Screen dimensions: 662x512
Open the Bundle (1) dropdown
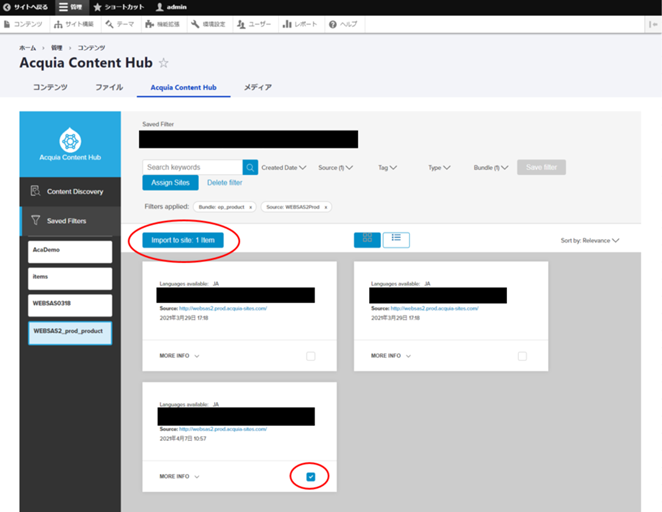pyautogui.click(x=491, y=168)
